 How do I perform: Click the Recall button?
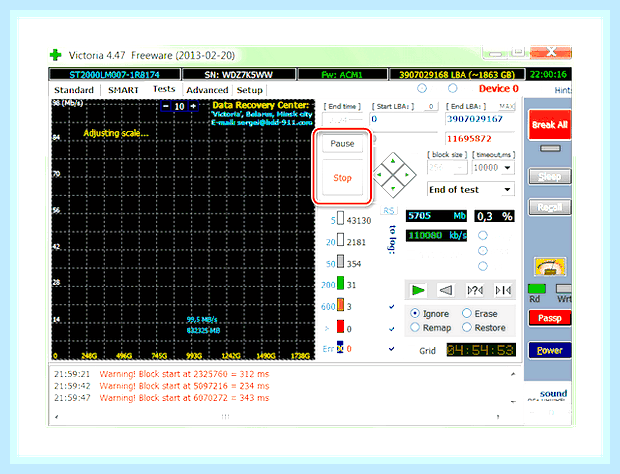pos(550,207)
